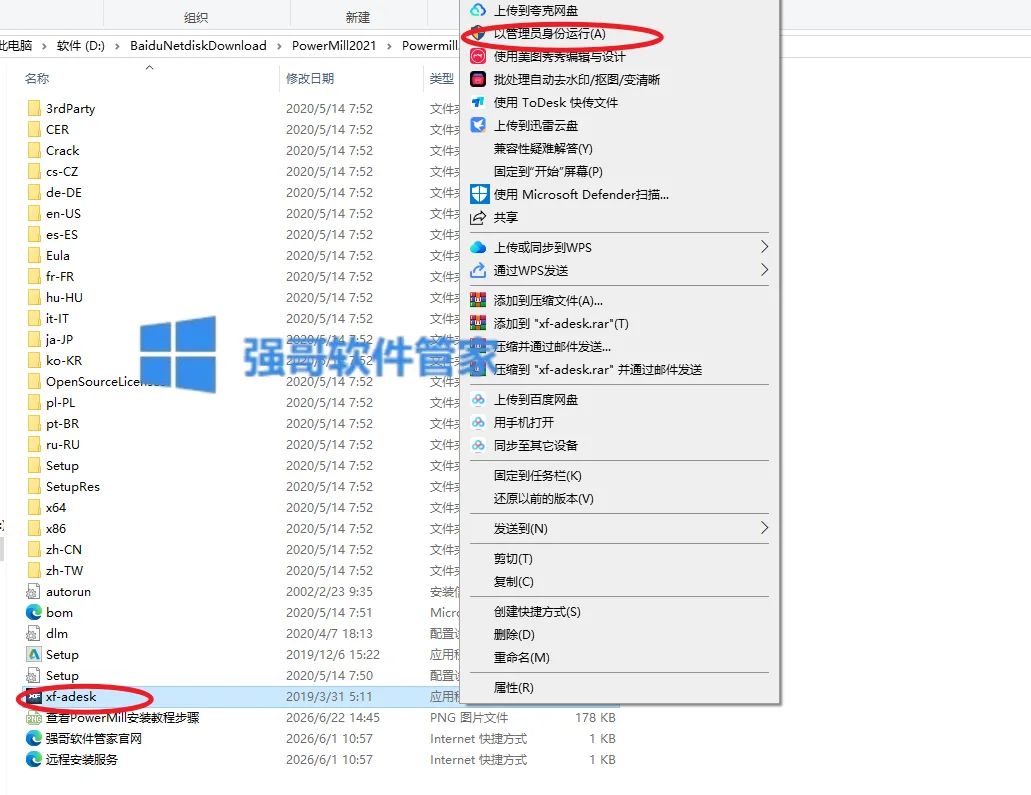The width and height of the screenshot is (1031, 795).
Task: Click the ToDesk file transfer icon
Action: tap(478, 103)
